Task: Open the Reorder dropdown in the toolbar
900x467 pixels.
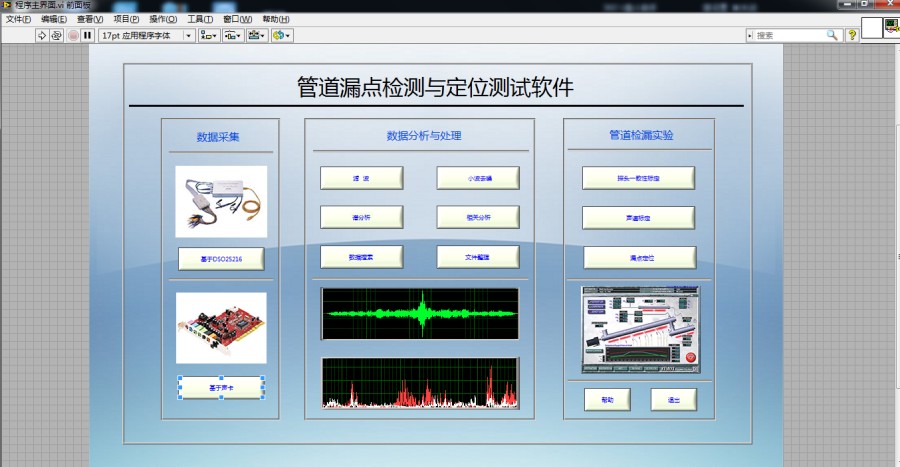Action: pos(281,35)
